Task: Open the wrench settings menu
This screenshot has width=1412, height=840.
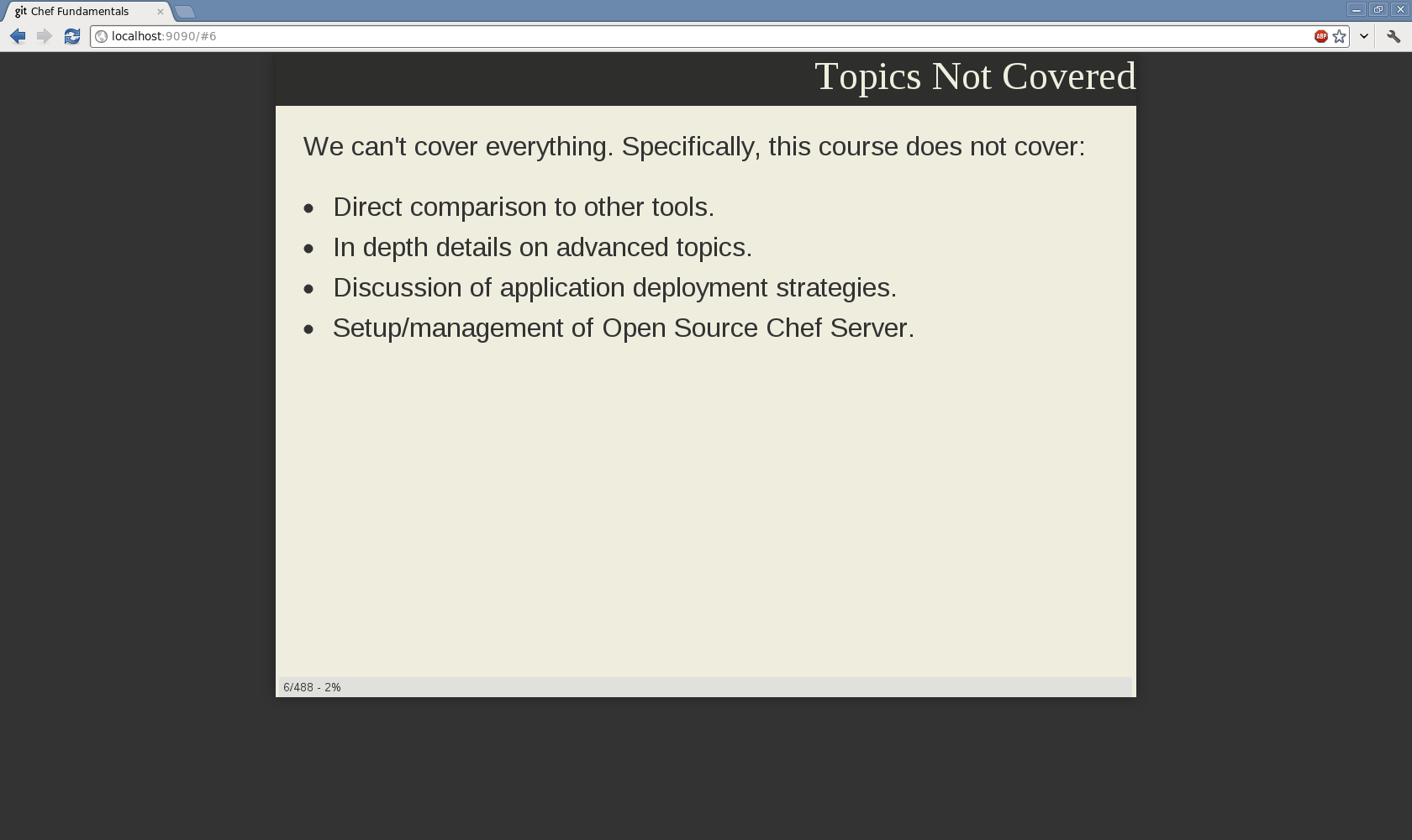Action: coord(1394,36)
